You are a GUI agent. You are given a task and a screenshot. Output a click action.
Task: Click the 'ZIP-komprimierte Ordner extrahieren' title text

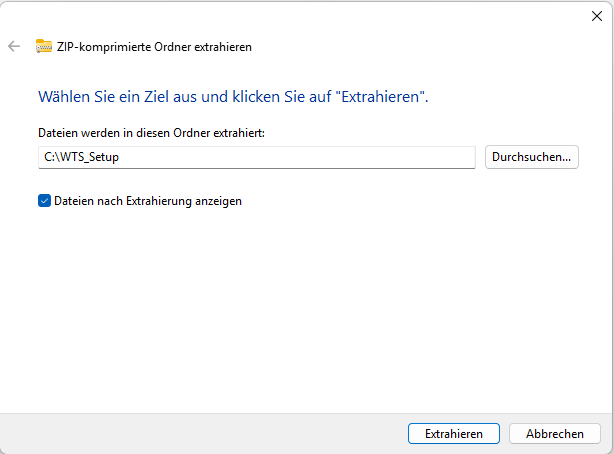point(154,46)
